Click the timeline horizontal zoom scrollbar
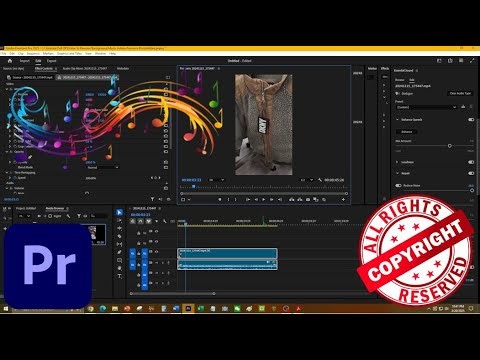 [x=172, y=294]
